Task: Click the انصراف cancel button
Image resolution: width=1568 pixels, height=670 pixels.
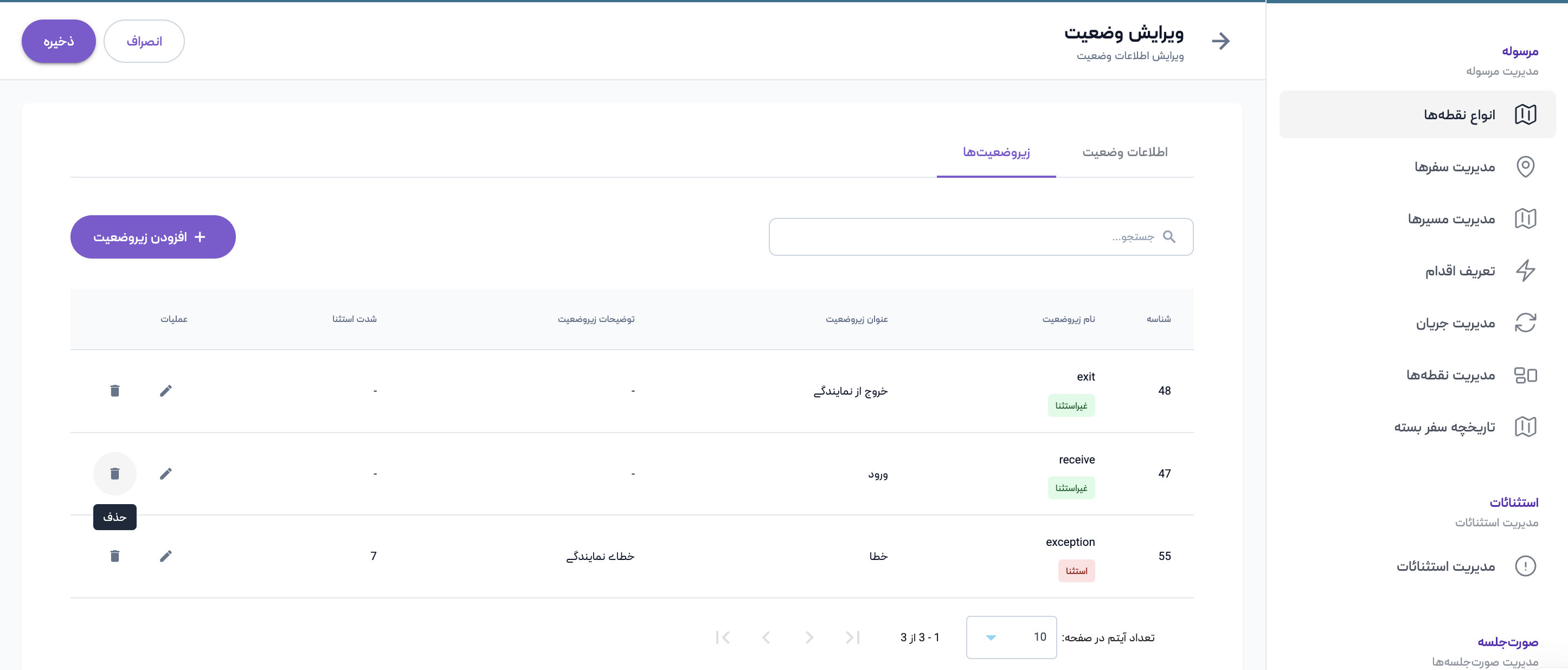Action: tap(144, 41)
